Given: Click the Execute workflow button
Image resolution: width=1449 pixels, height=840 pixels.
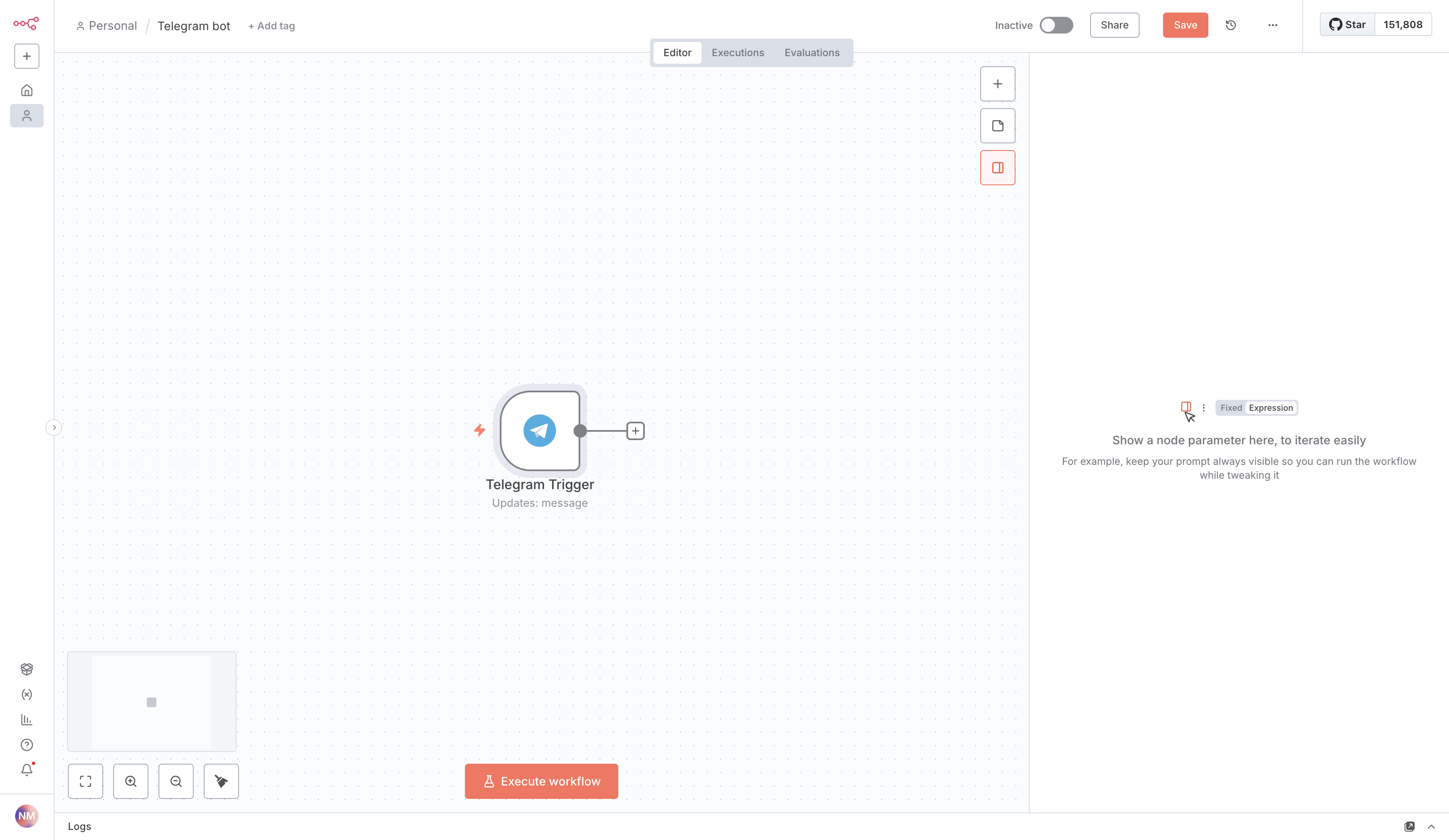Looking at the screenshot, I should pos(541,781).
